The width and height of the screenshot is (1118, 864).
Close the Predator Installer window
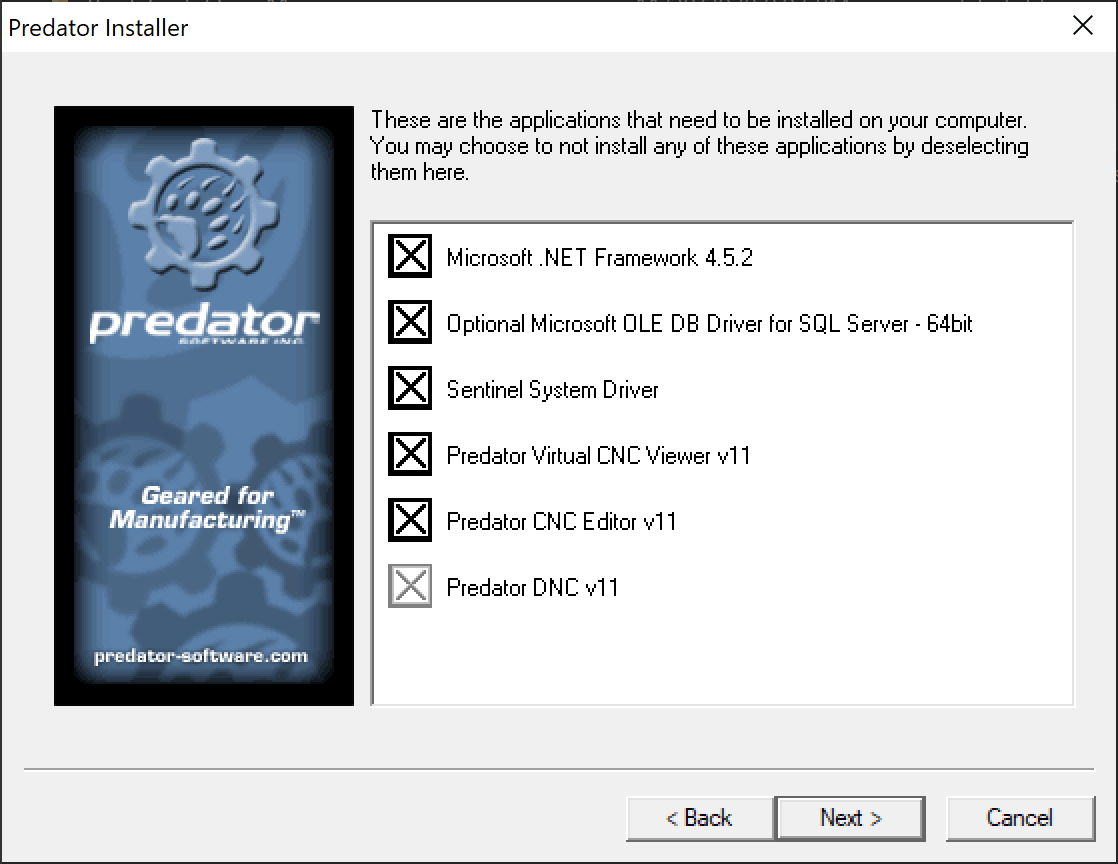point(1082,26)
